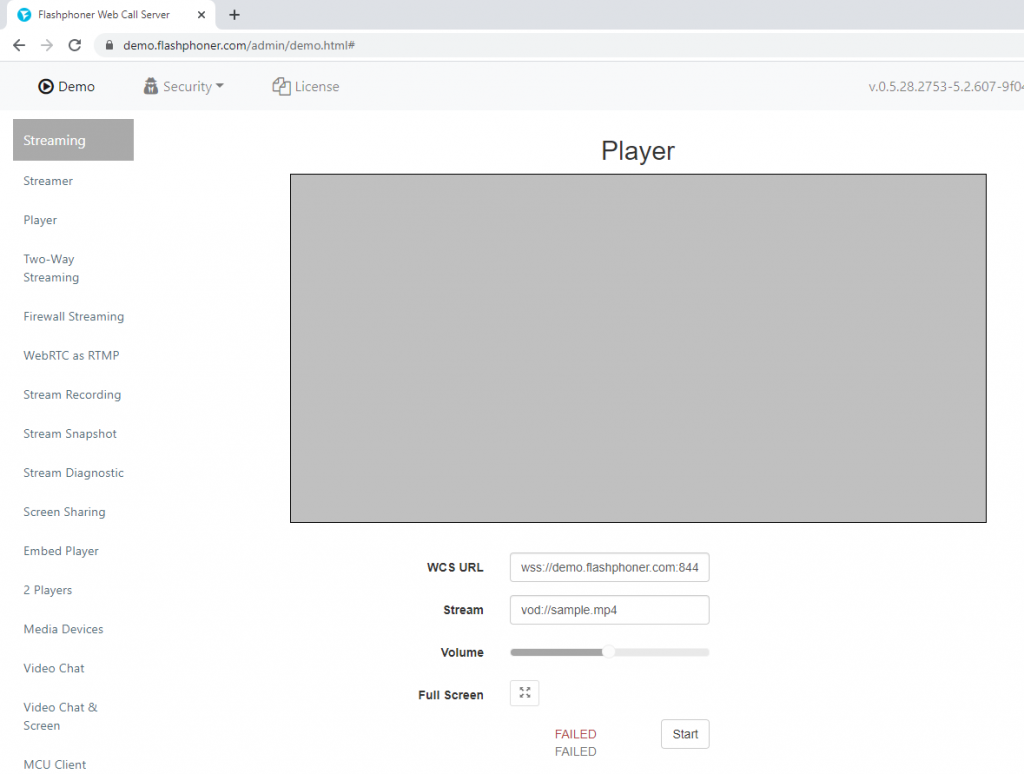Image resolution: width=1024 pixels, height=774 pixels.
Task: Reload the page with the refresh icon
Action: coord(75,45)
